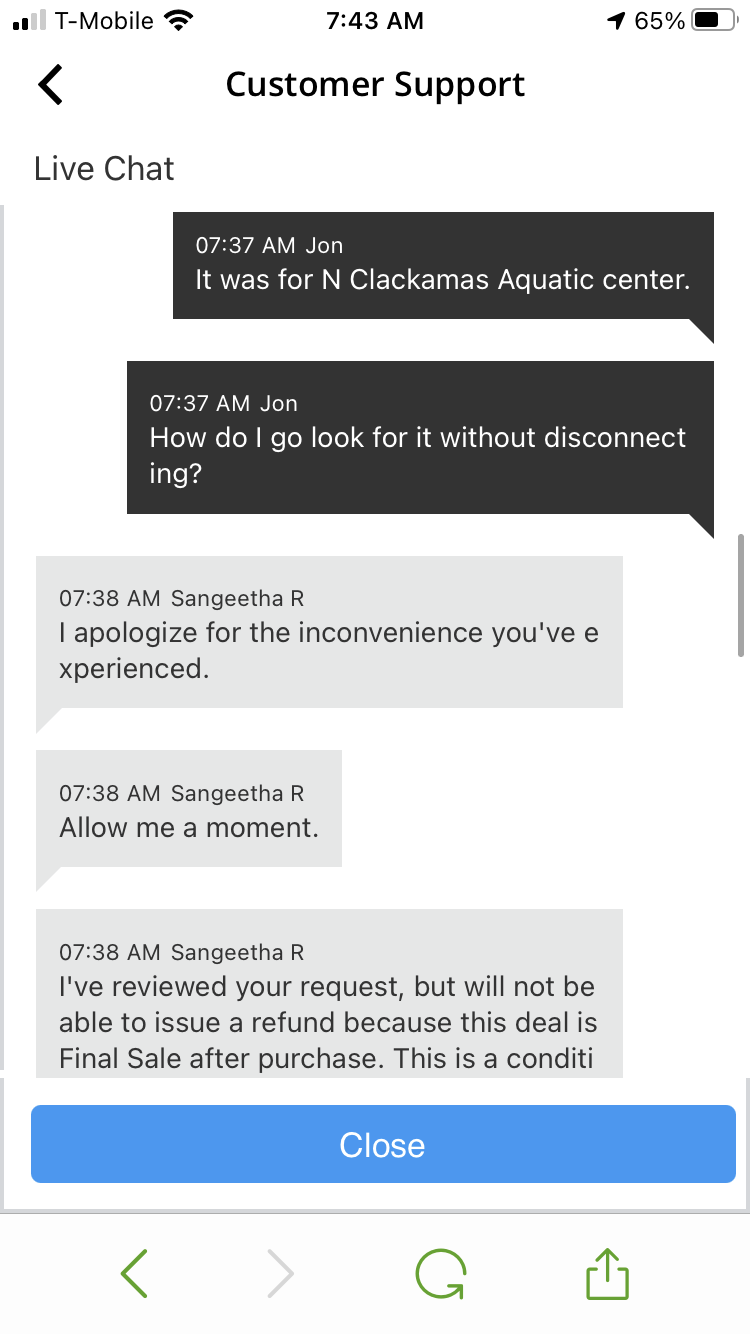The image size is (750, 1334).
Task: Tap the refresh/reload icon at the bottom
Action: (x=440, y=1273)
